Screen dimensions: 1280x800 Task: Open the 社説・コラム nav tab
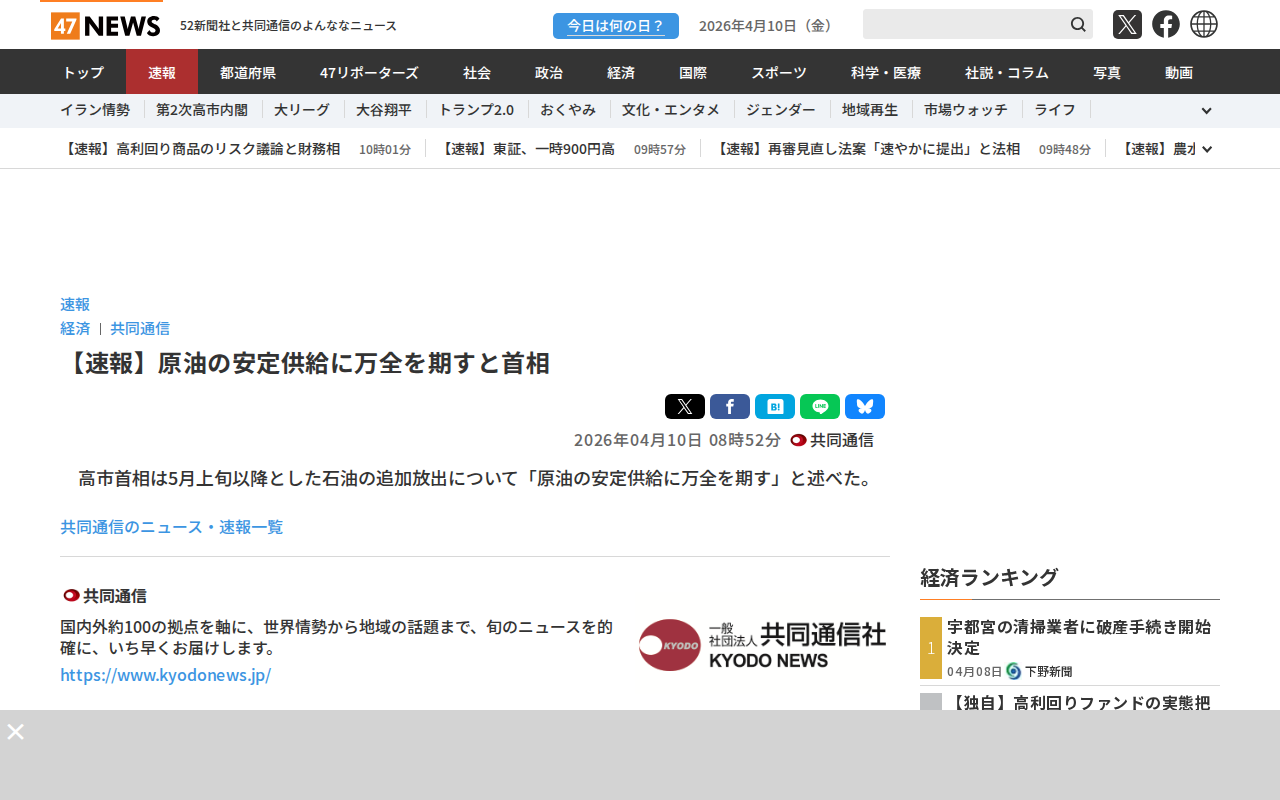coord(1007,72)
